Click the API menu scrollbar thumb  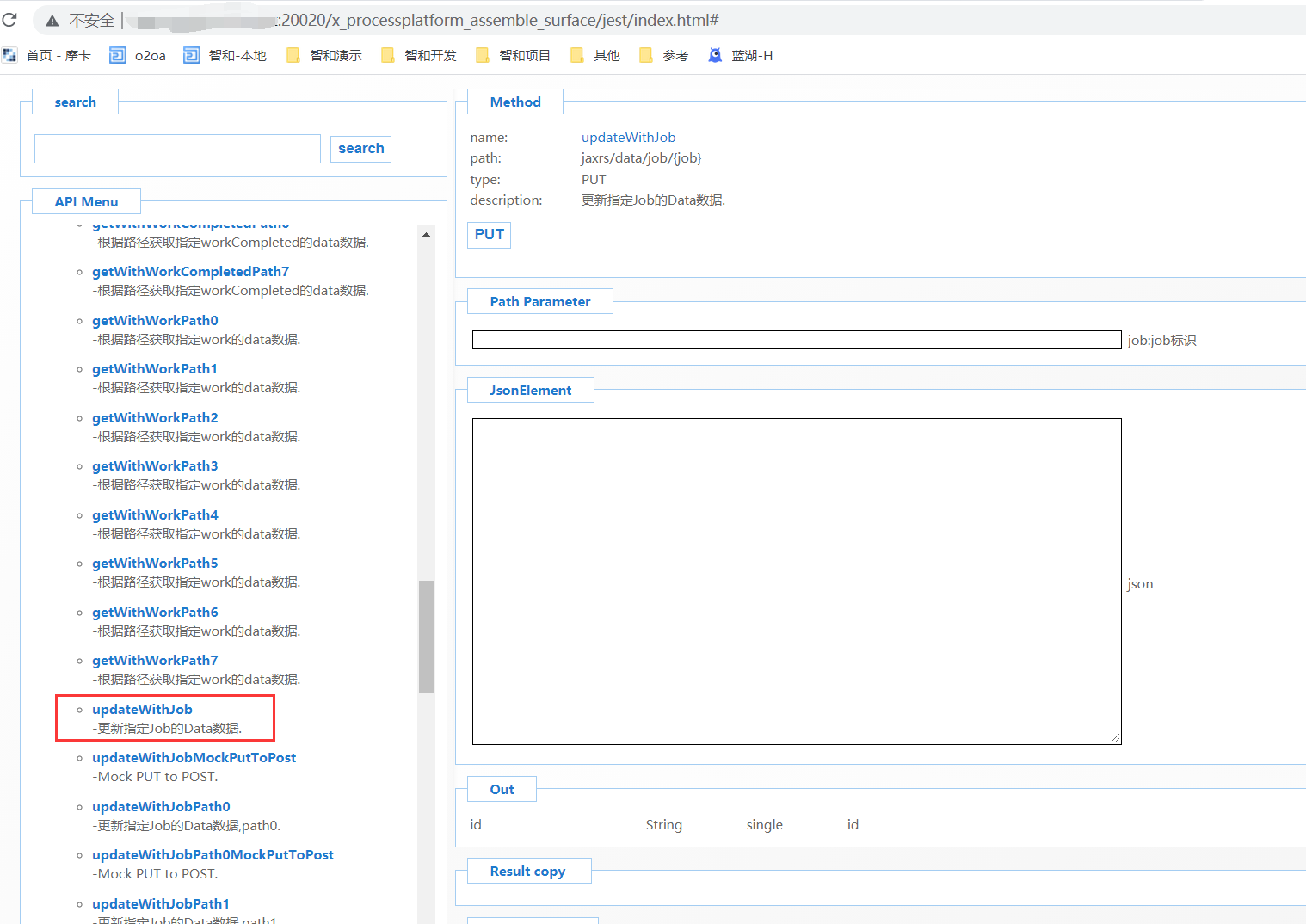426,637
